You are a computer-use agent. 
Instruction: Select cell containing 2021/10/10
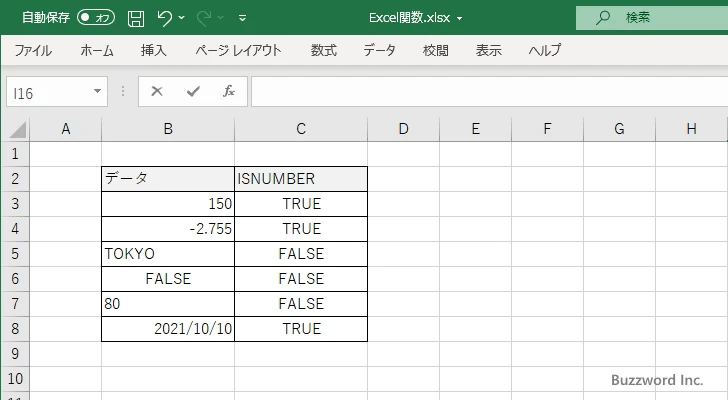(168, 329)
